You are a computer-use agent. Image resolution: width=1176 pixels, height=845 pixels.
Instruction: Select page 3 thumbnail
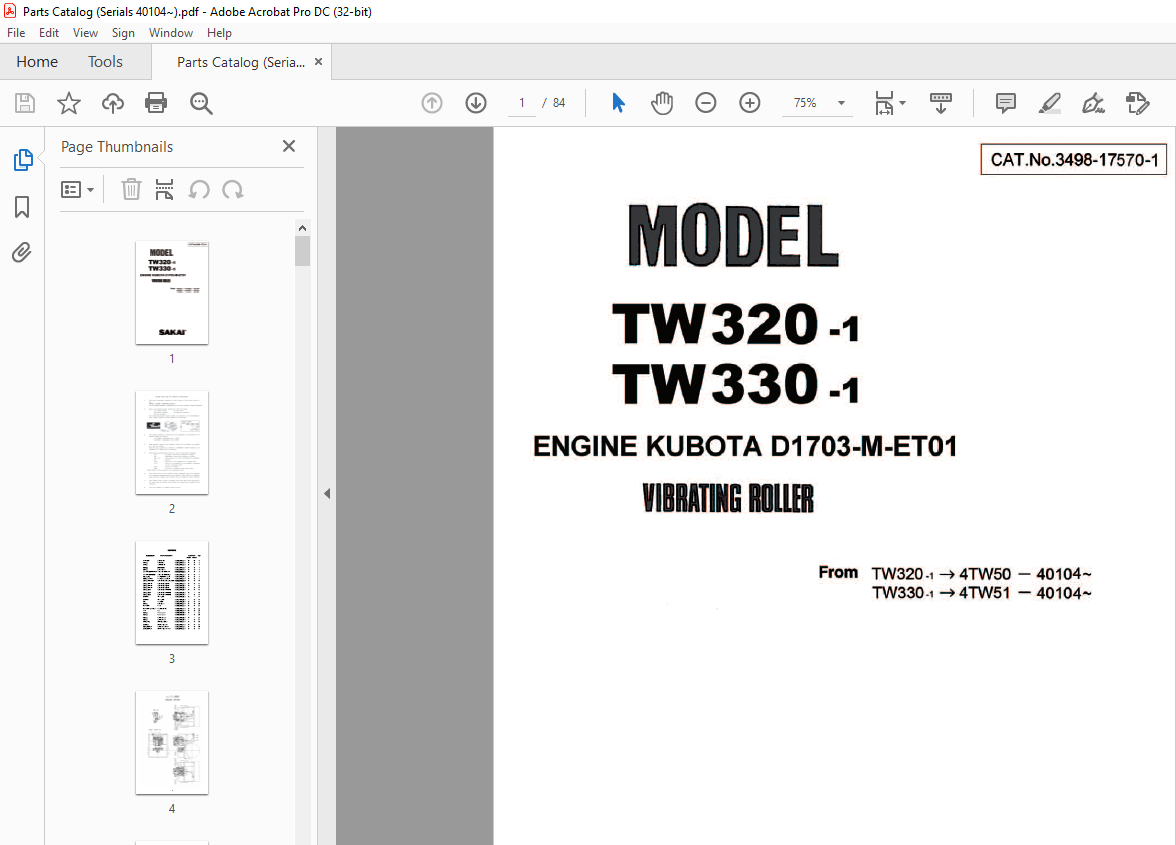pos(172,592)
